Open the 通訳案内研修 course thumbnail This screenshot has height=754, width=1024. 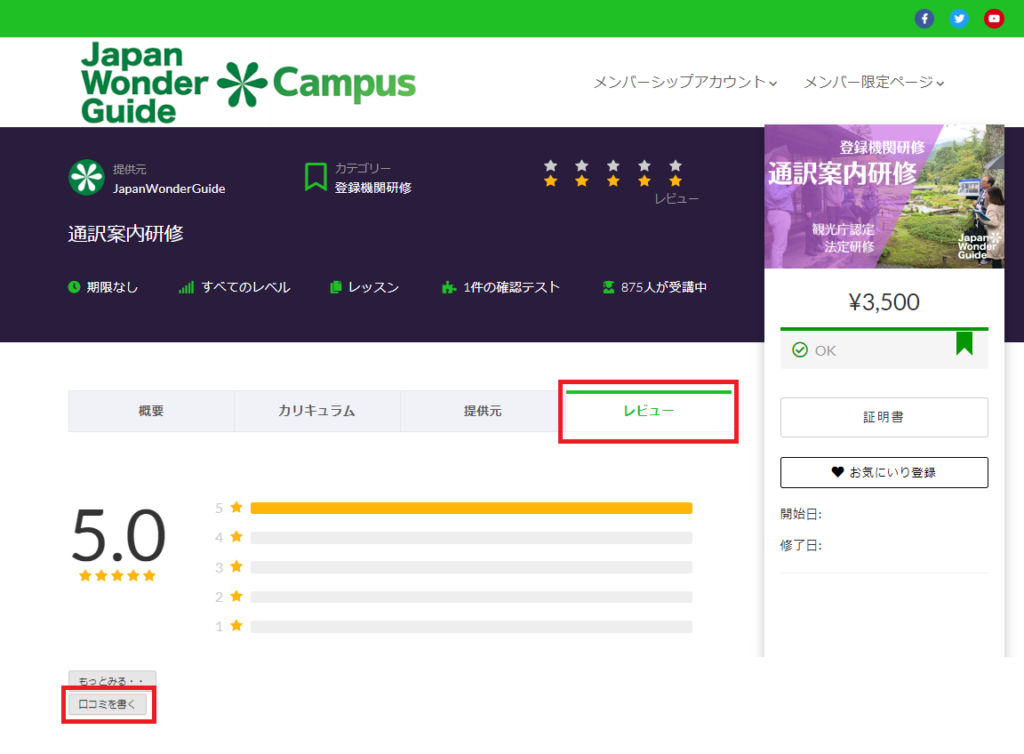(x=884, y=196)
